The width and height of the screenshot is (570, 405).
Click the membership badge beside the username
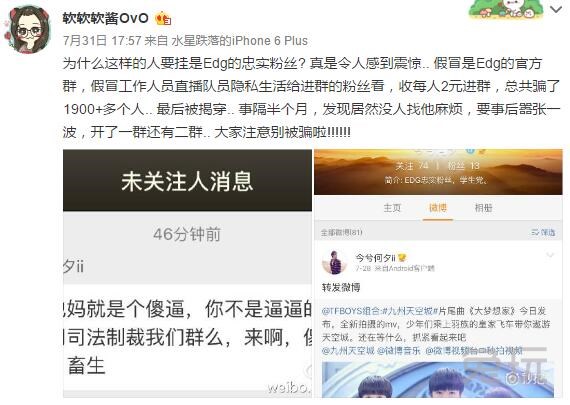tap(163, 19)
